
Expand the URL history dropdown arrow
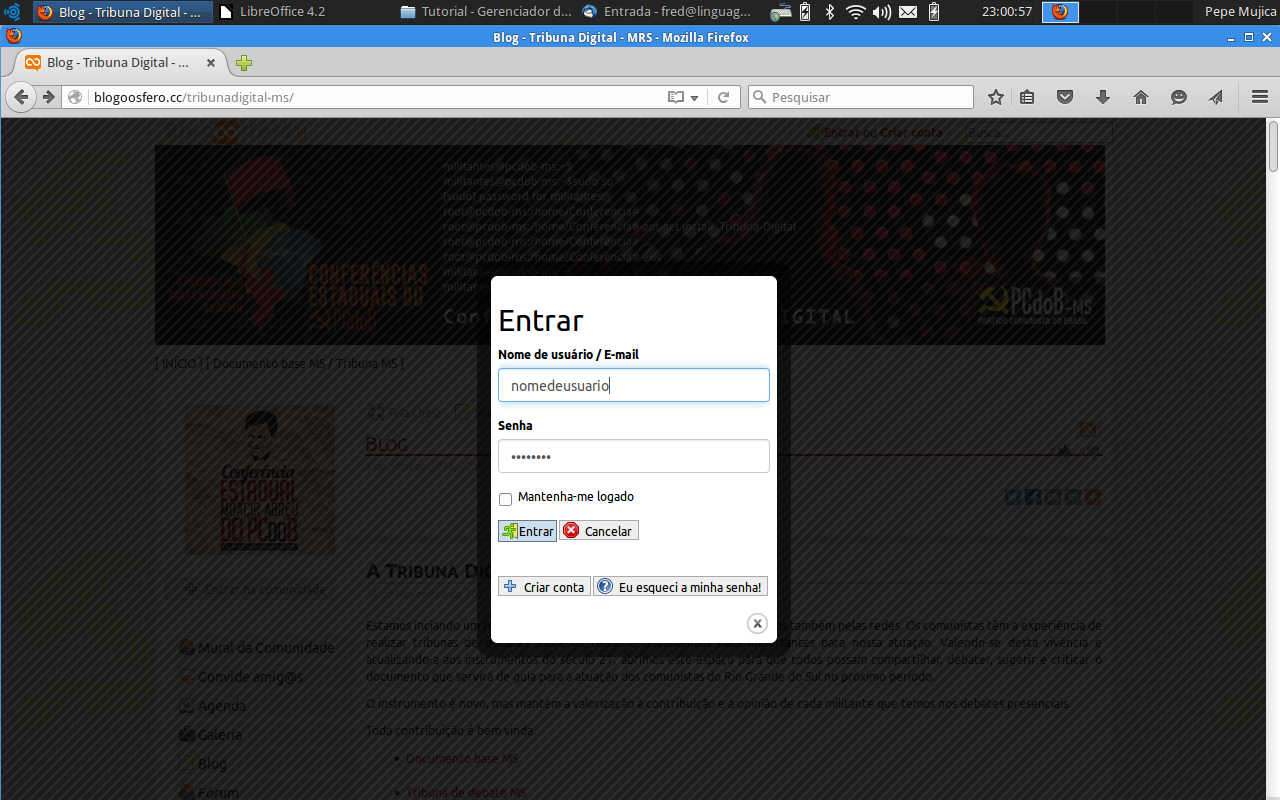[x=694, y=98]
